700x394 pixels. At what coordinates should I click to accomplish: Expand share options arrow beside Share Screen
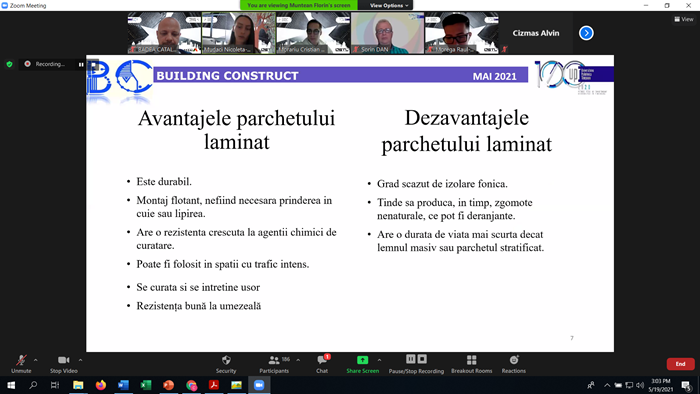[379, 360]
